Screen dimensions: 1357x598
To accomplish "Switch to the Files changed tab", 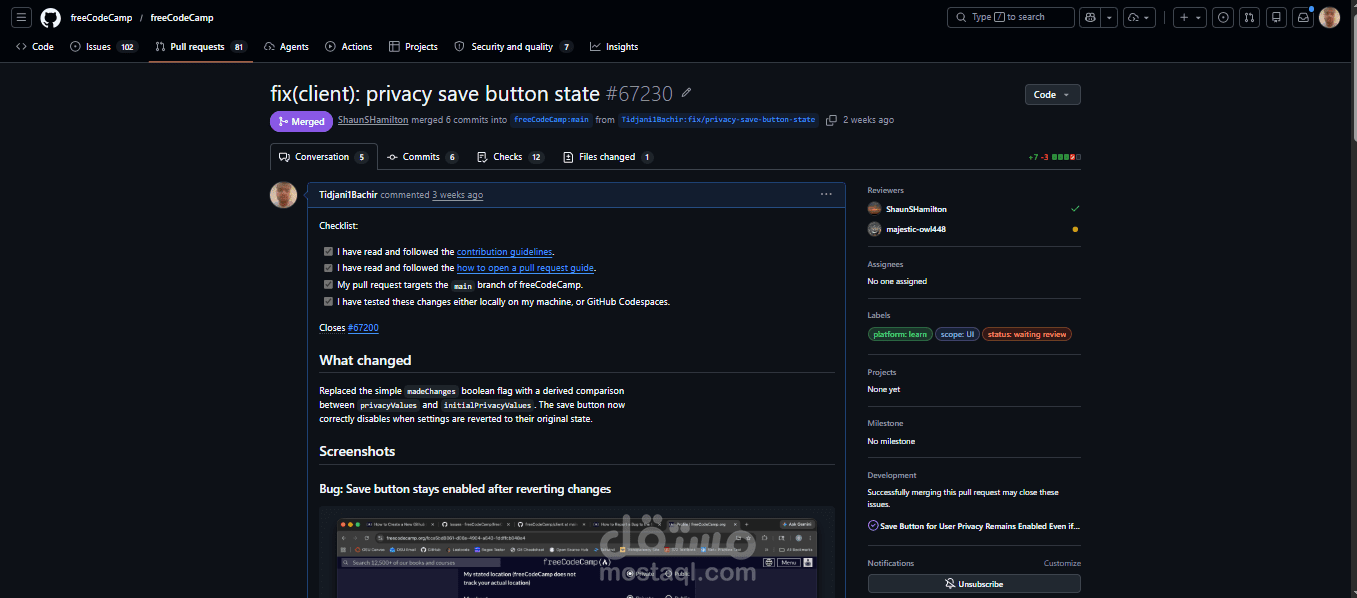I will point(608,157).
